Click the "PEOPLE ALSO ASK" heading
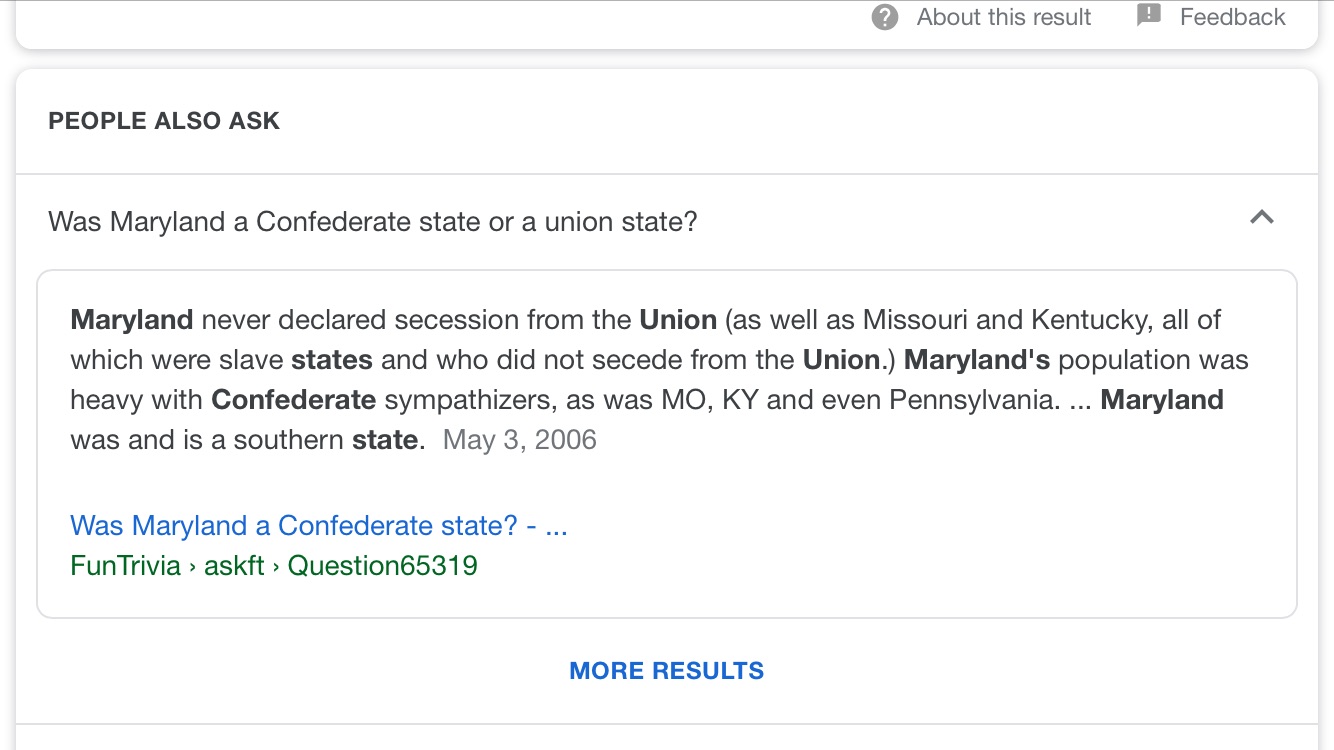Viewport: 1334px width, 750px height. pyautogui.click(x=164, y=121)
